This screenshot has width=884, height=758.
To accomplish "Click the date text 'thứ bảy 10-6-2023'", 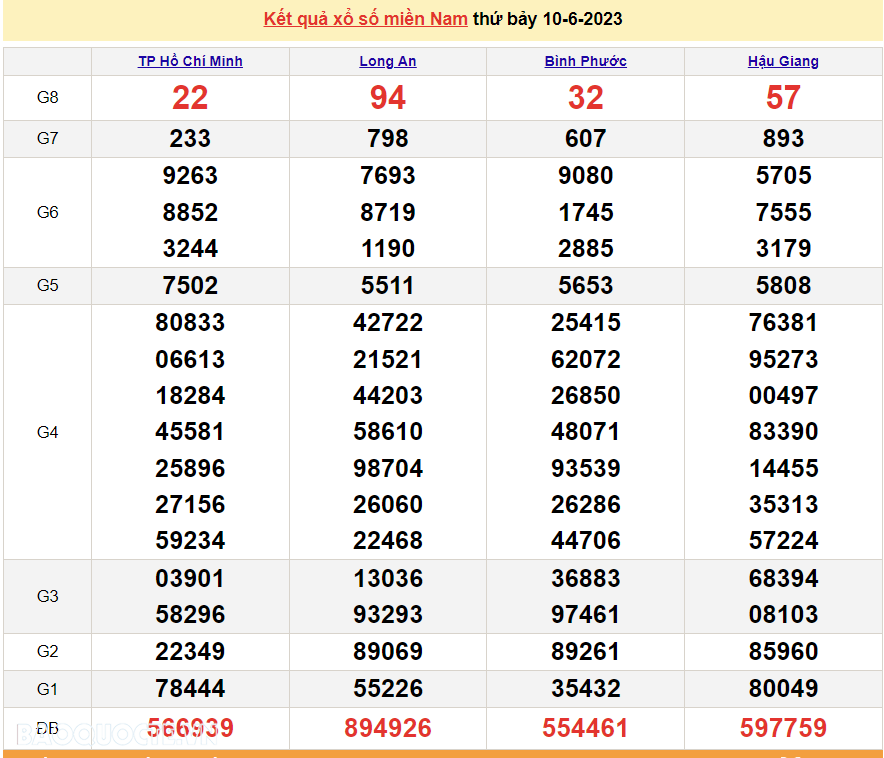I will point(547,20).
